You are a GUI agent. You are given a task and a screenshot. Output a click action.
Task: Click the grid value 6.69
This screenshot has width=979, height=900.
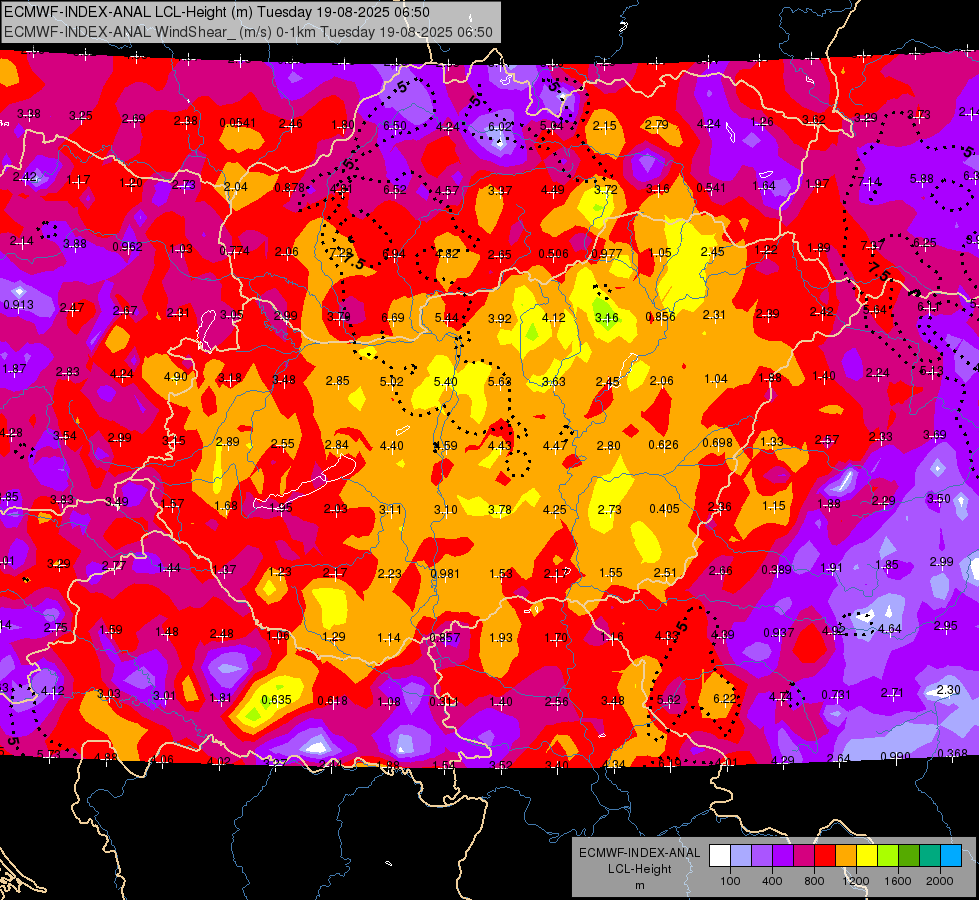point(393,317)
